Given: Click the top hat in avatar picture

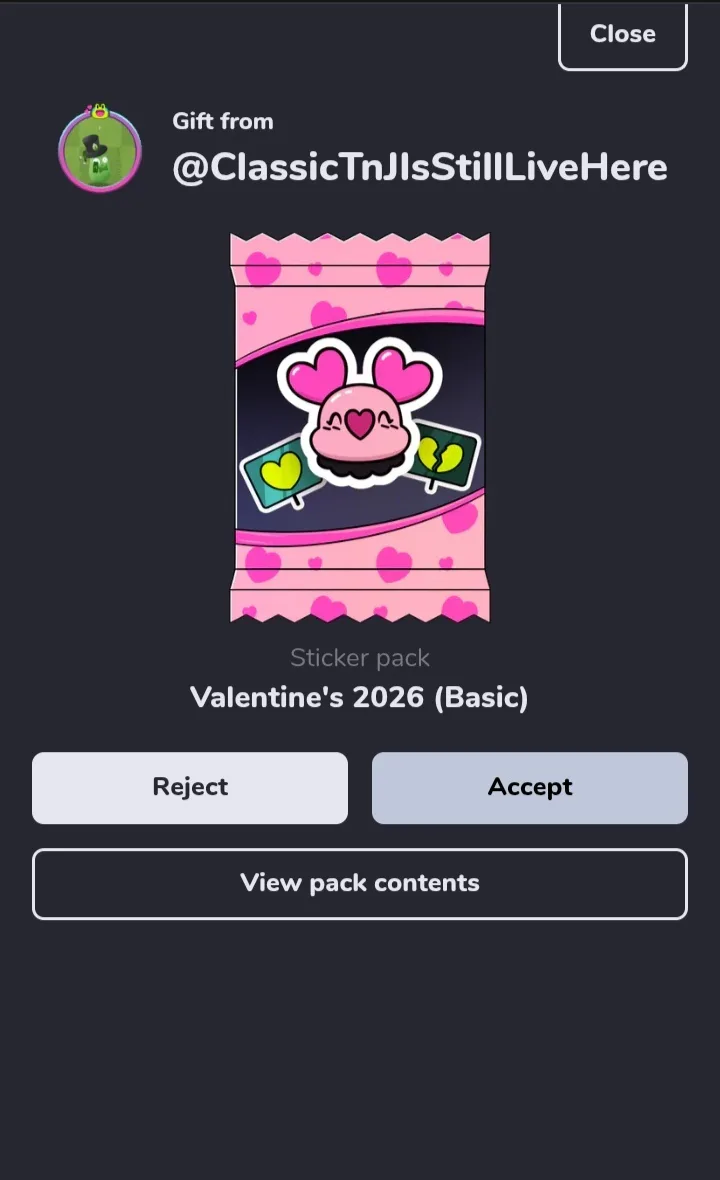Looking at the screenshot, I should (x=93, y=145).
